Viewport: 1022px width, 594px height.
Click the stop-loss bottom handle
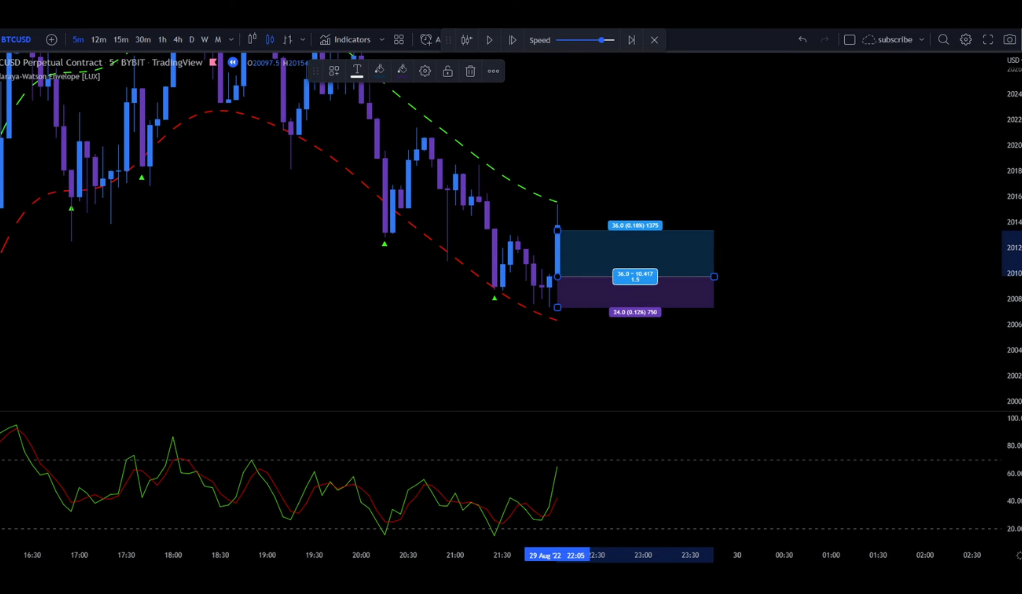[557, 307]
